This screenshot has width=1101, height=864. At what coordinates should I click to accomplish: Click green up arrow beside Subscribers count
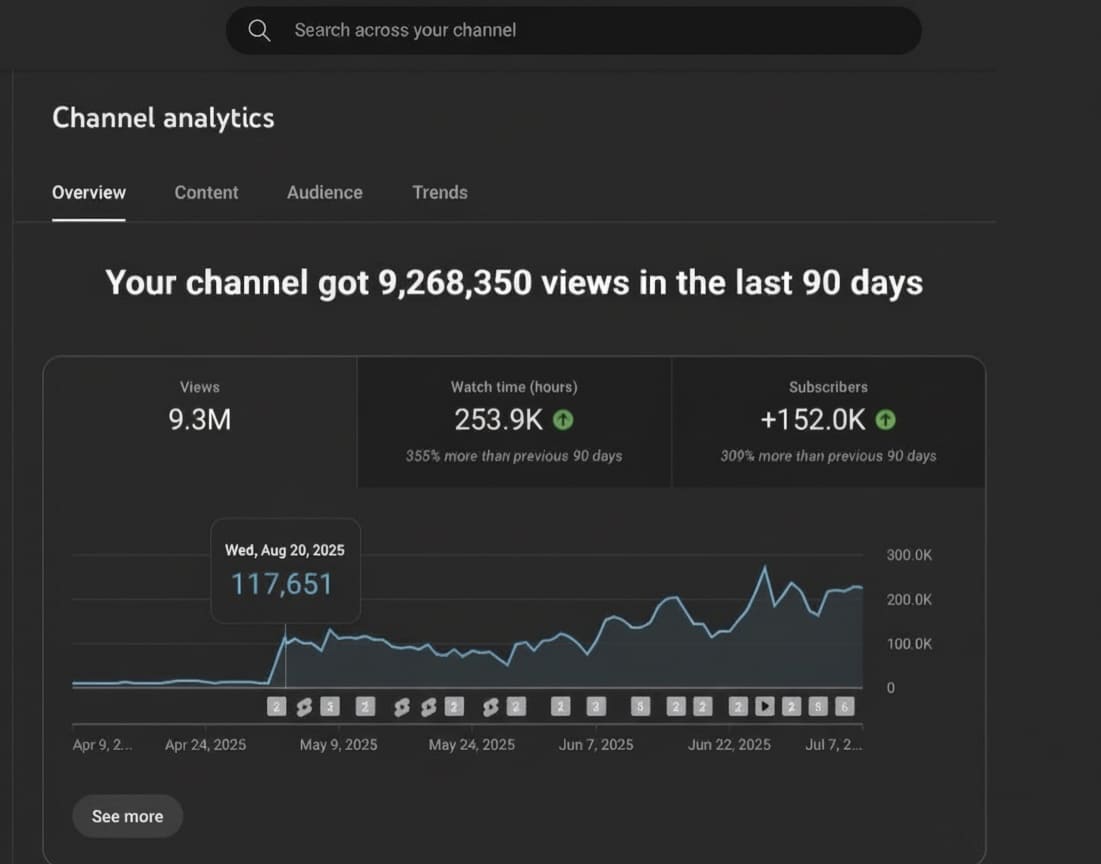click(x=885, y=421)
